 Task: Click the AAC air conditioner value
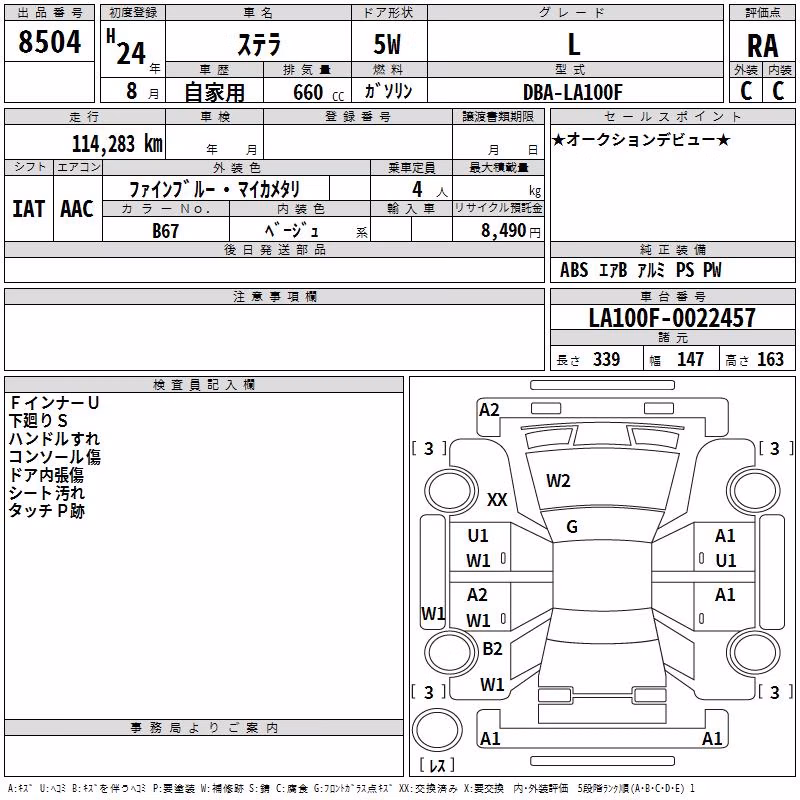pyautogui.click(x=77, y=209)
